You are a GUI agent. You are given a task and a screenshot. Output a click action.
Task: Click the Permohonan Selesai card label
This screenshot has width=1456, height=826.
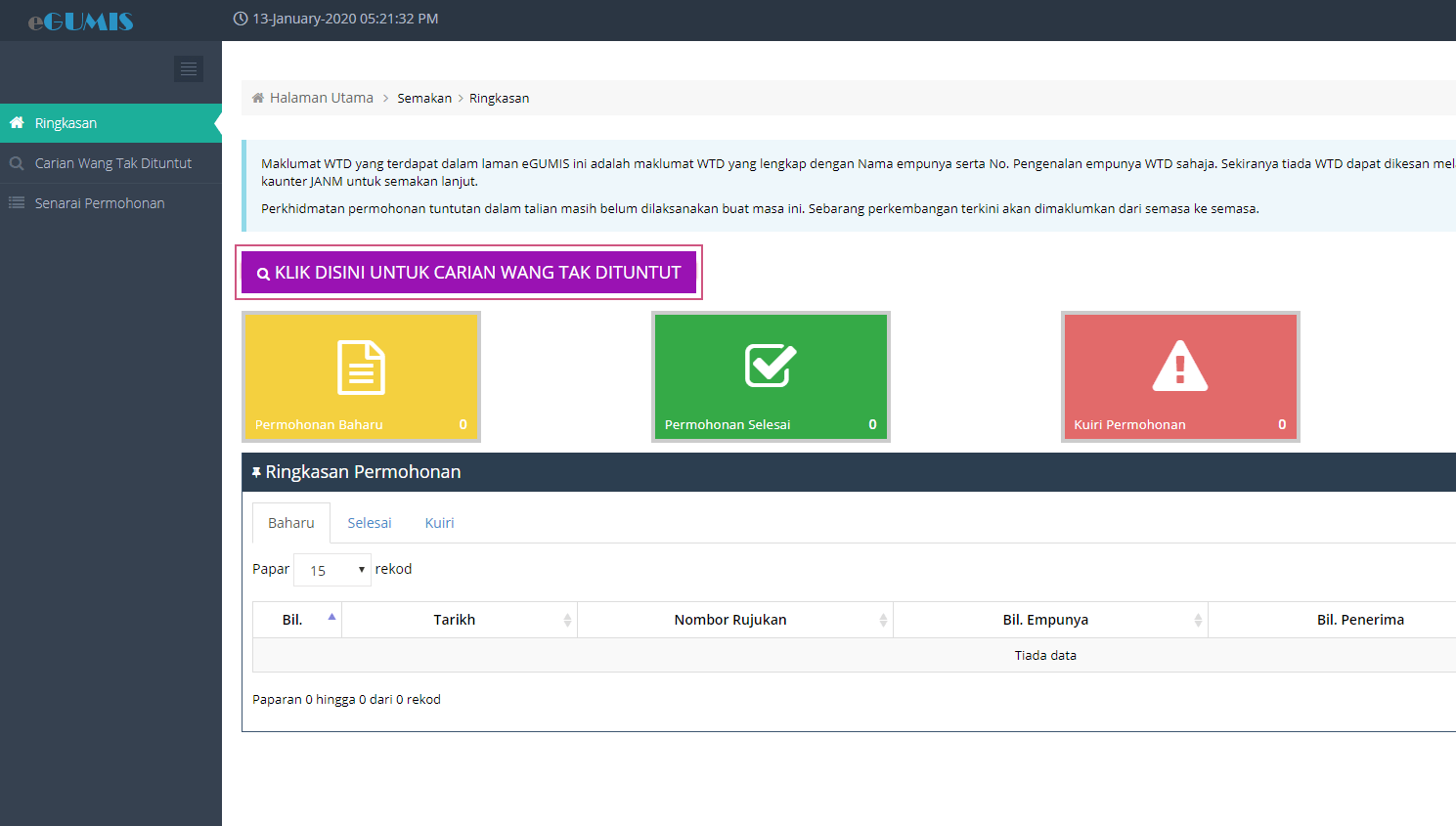[x=728, y=424]
